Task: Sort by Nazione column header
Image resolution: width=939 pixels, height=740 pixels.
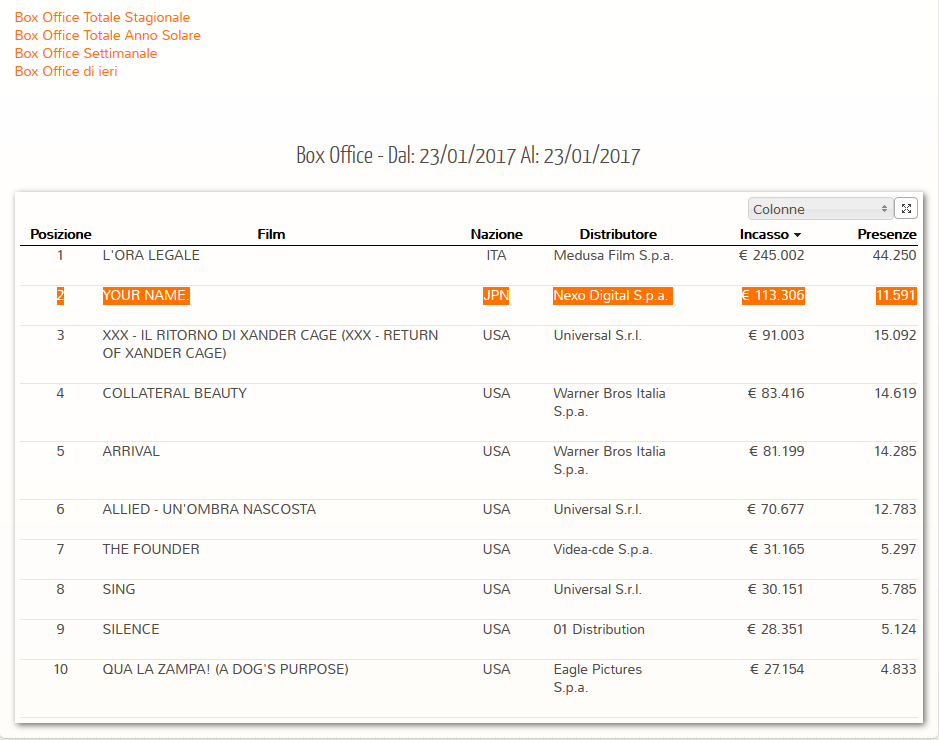Action: click(496, 234)
